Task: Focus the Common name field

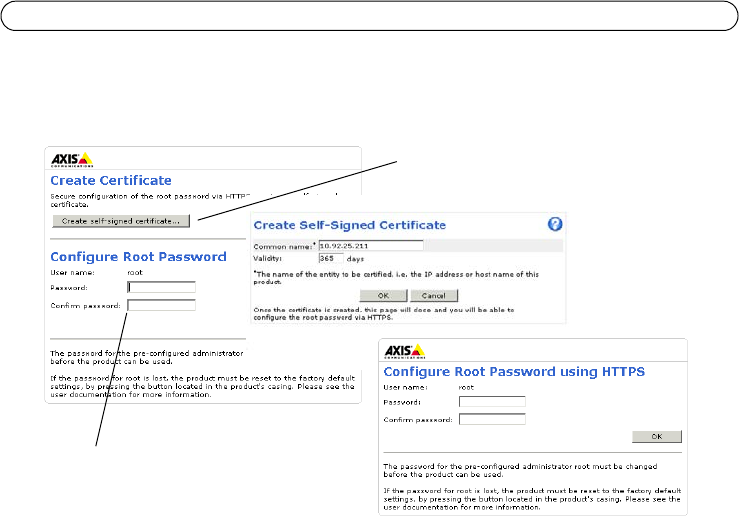Action: (371, 246)
